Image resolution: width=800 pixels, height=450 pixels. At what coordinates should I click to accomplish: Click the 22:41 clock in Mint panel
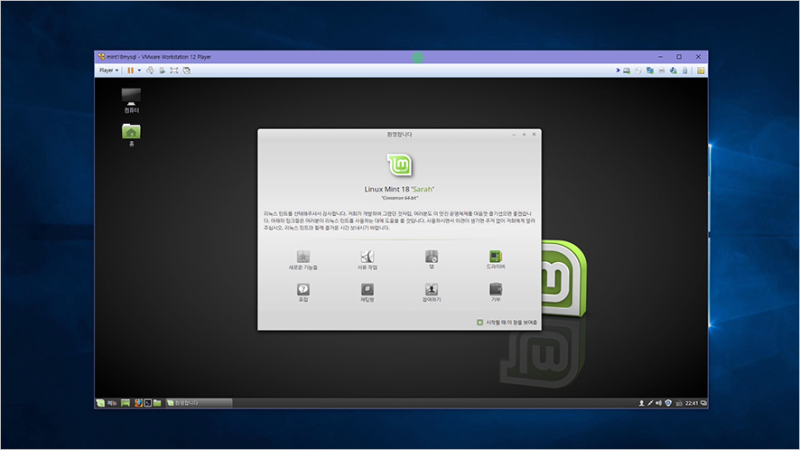[x=691, y=403]
